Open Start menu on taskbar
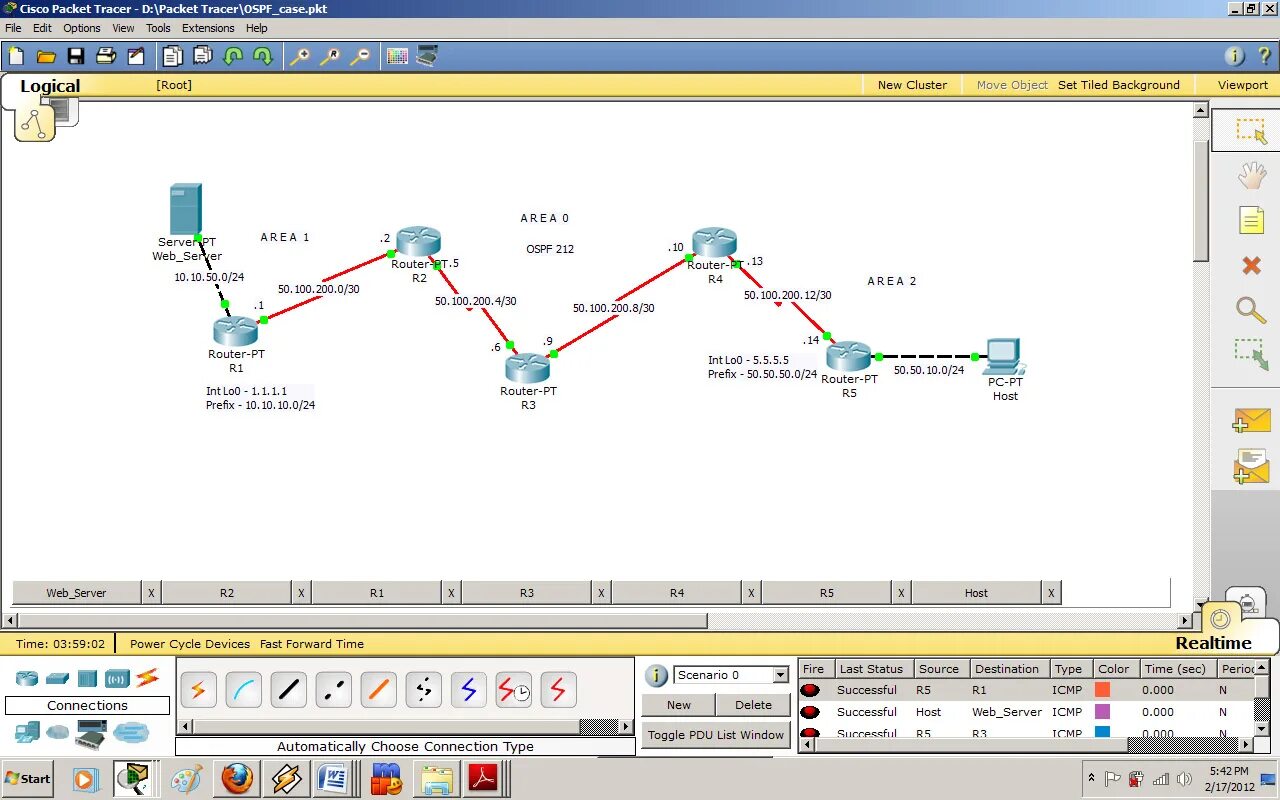The height and width of the screenshot is (800, 1280). click(x=28, y=778)
